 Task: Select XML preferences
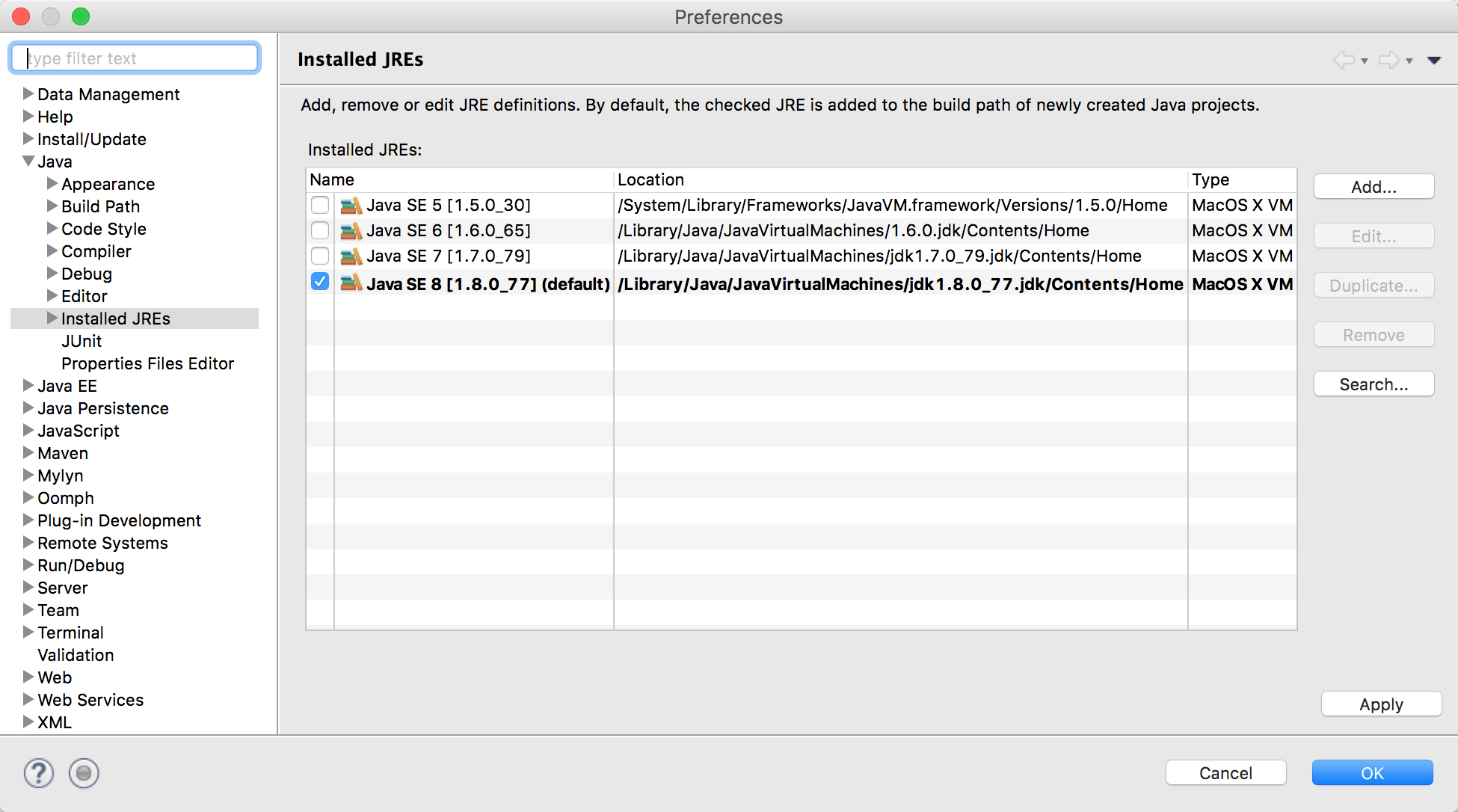pos(55,722)
